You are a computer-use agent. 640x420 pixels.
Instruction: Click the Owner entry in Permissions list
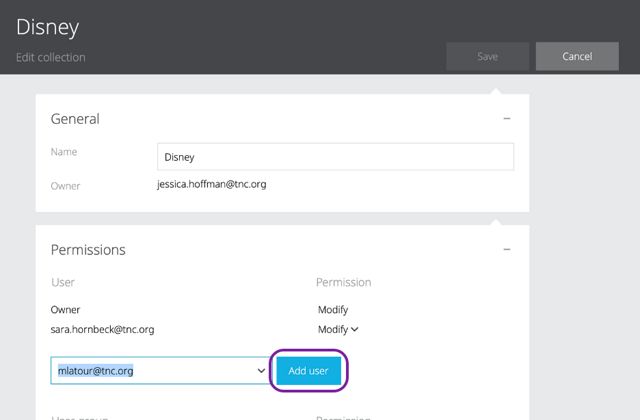65,310
